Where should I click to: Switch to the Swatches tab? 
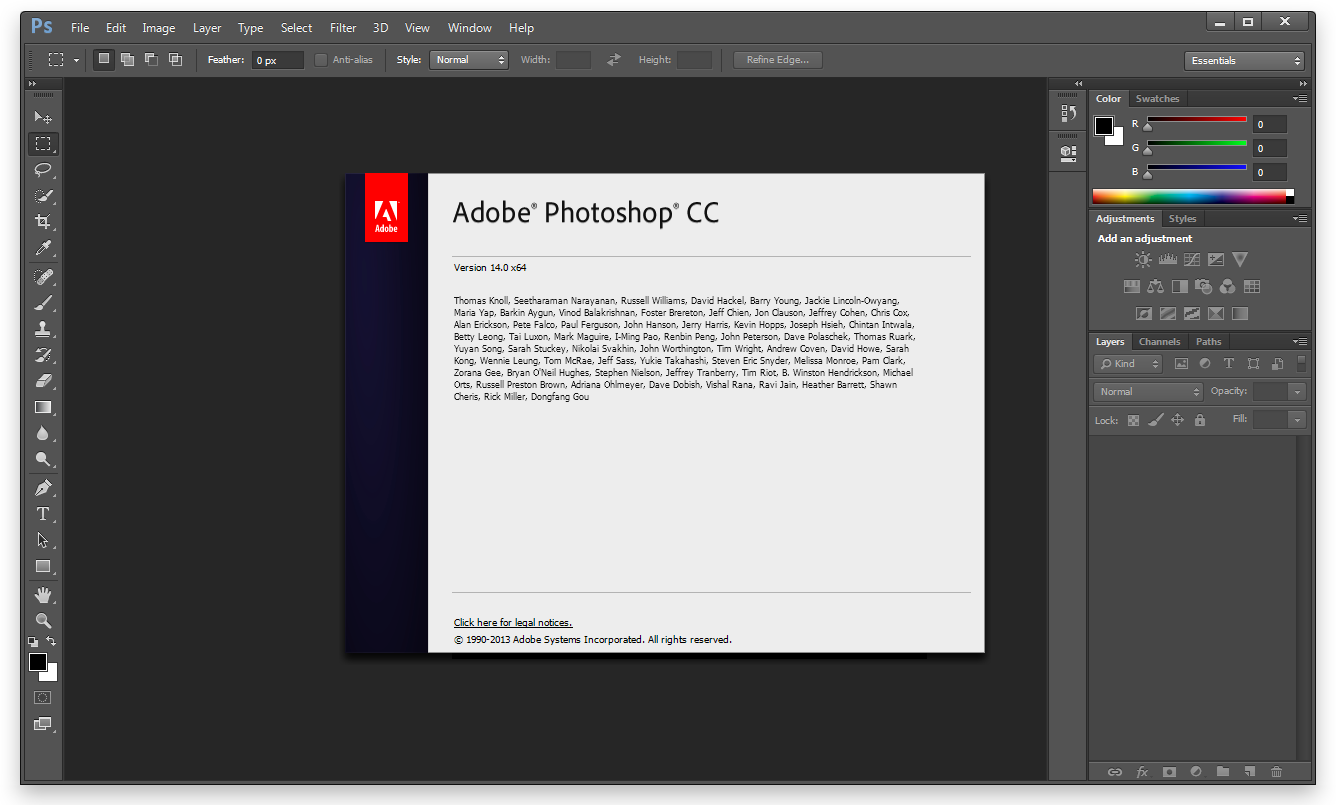coord(1157,98)
